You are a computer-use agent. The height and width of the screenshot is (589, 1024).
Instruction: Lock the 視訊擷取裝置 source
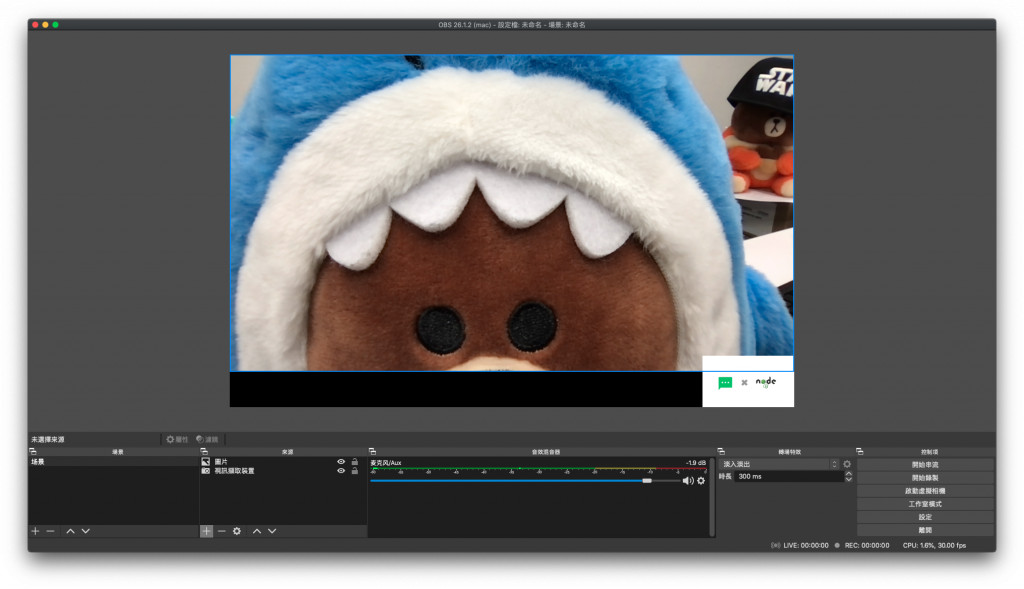click(355, 471)
